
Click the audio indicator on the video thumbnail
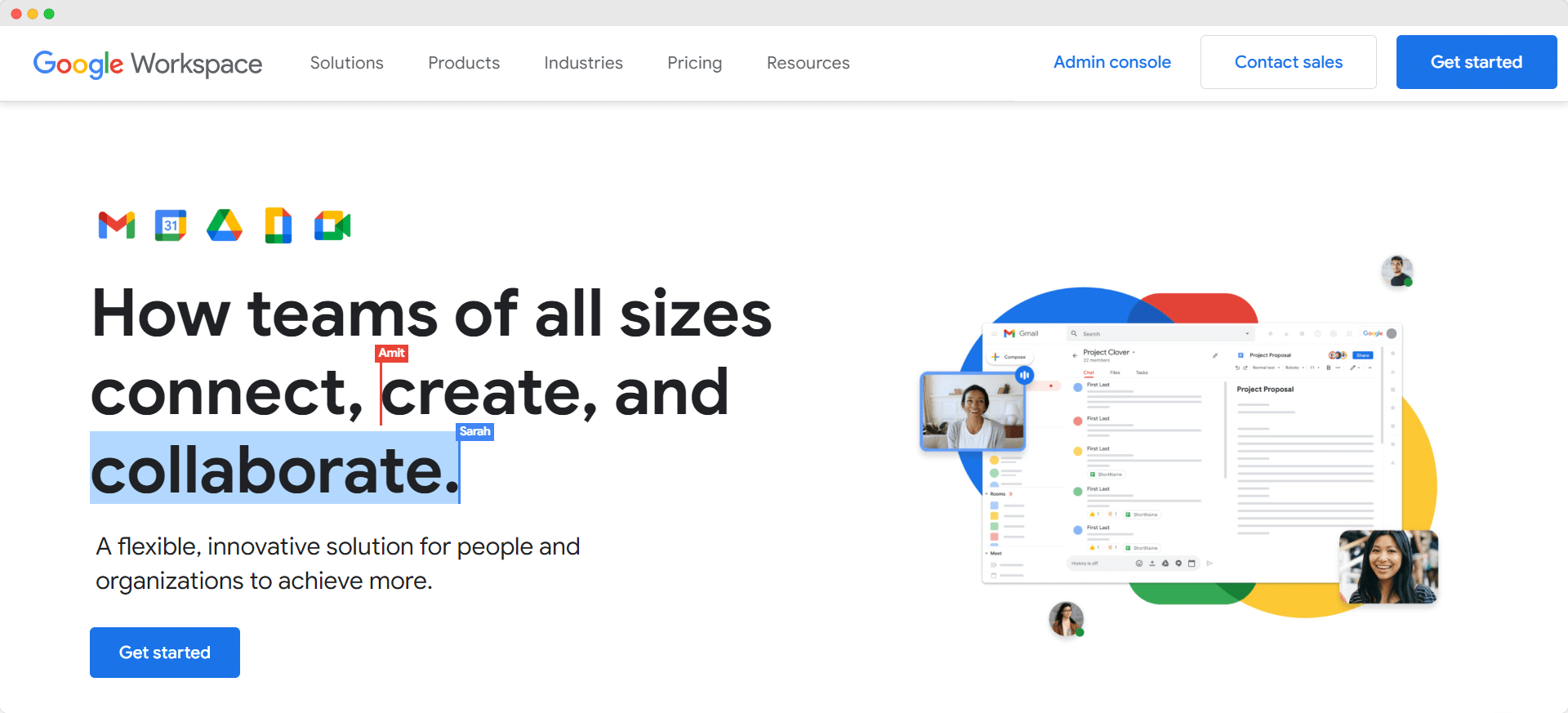[x=1024, y=375]
